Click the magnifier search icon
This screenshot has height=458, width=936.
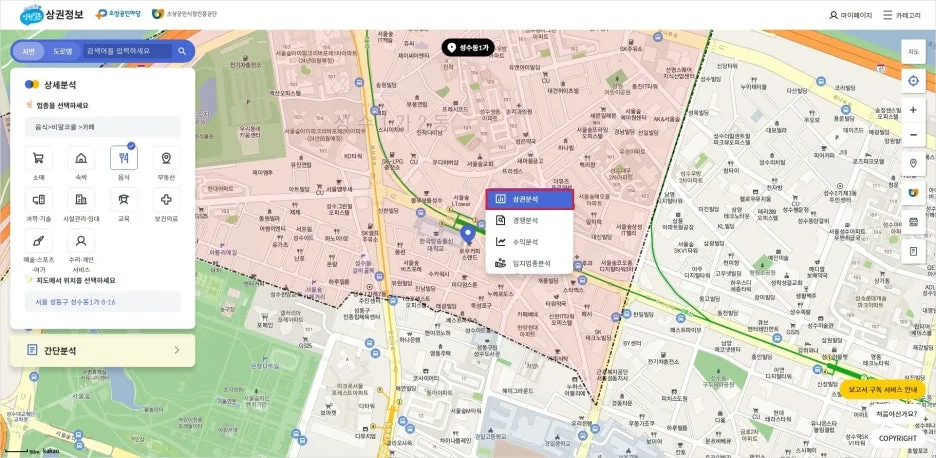click(x=182, y=51)
